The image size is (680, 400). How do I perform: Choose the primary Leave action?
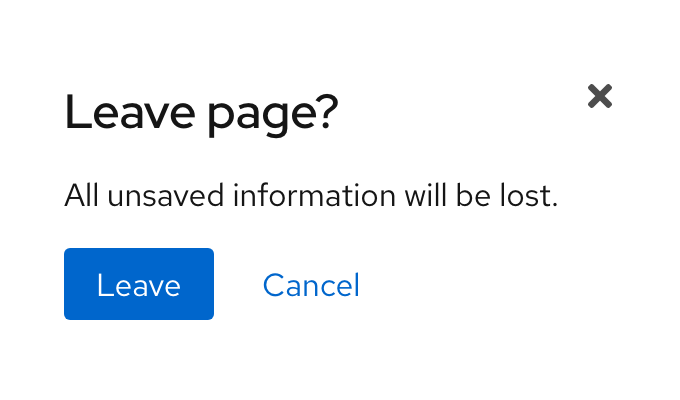139,285
